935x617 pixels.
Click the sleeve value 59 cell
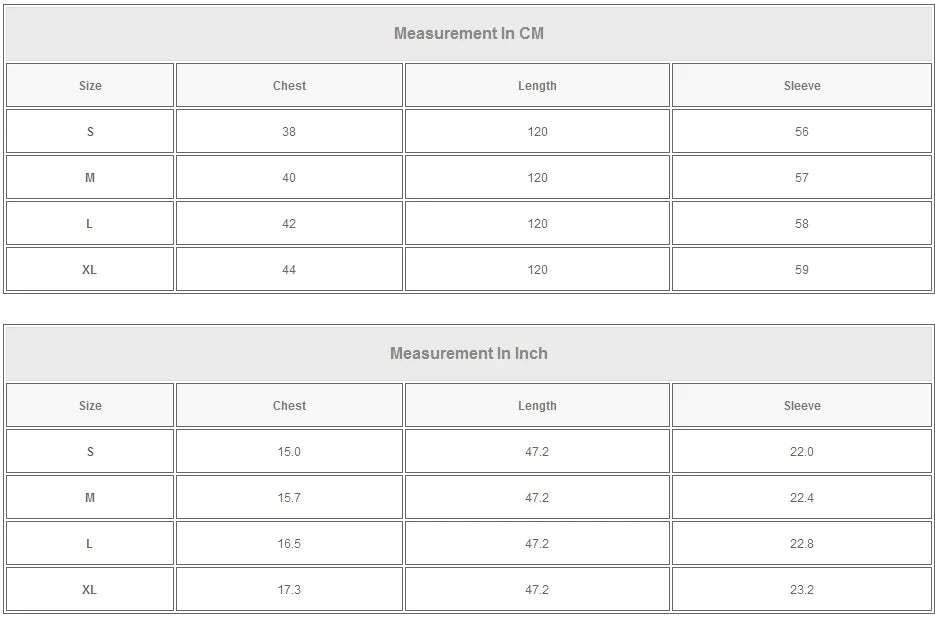point(801,270)
